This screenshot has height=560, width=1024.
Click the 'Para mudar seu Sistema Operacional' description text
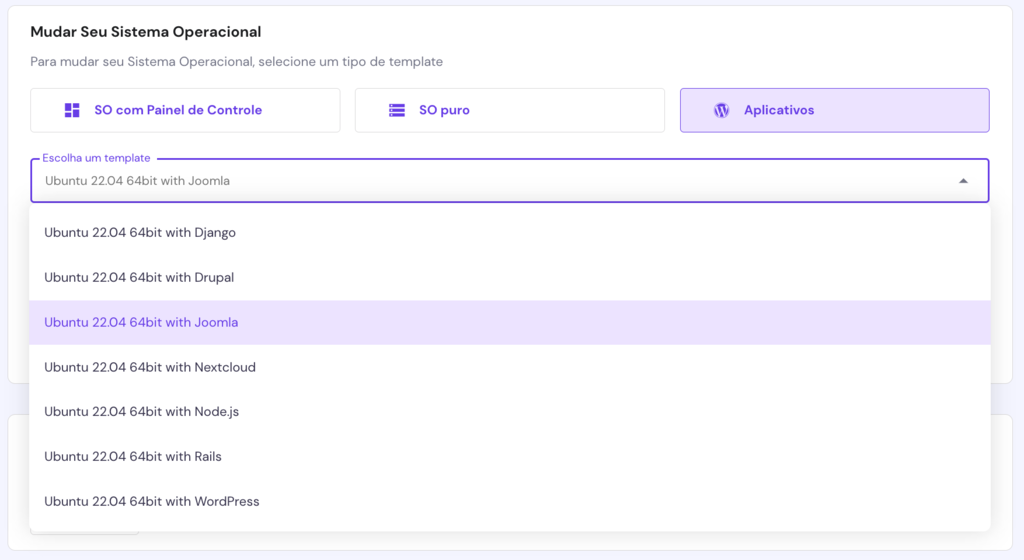[236, 61]
